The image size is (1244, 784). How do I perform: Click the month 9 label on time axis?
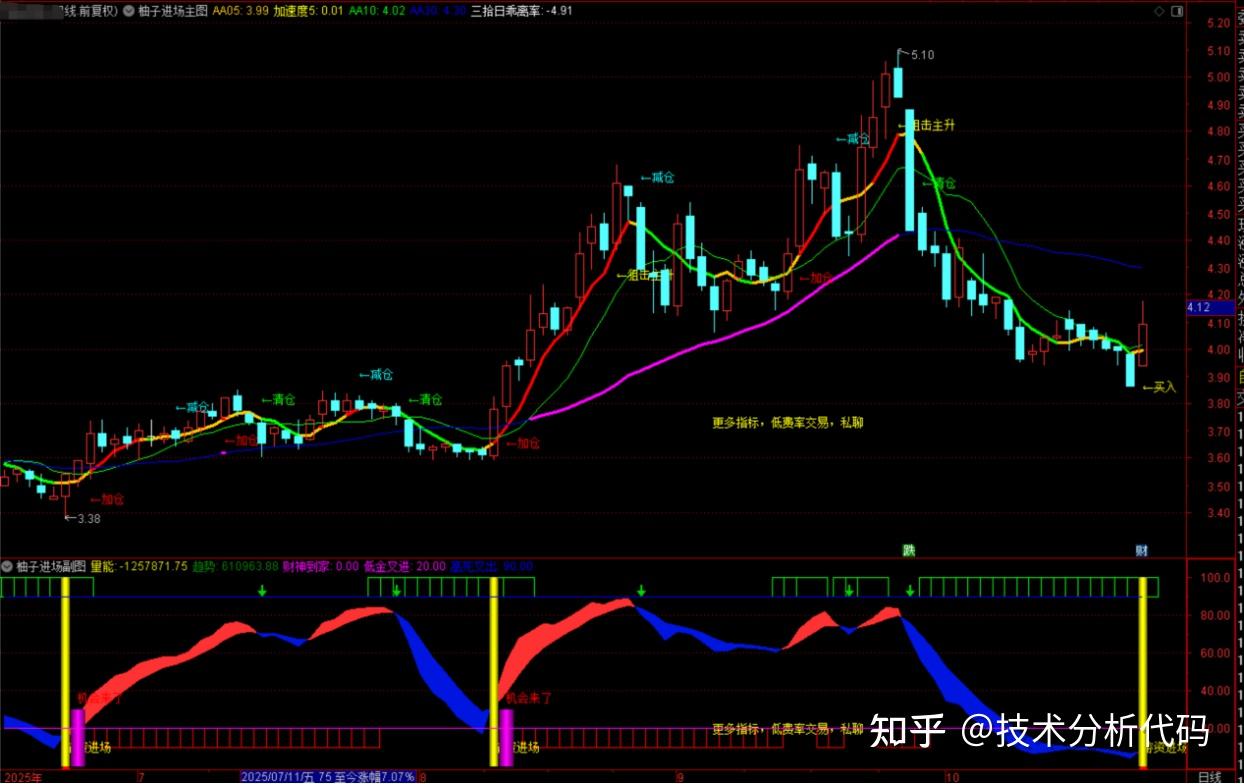680,777
